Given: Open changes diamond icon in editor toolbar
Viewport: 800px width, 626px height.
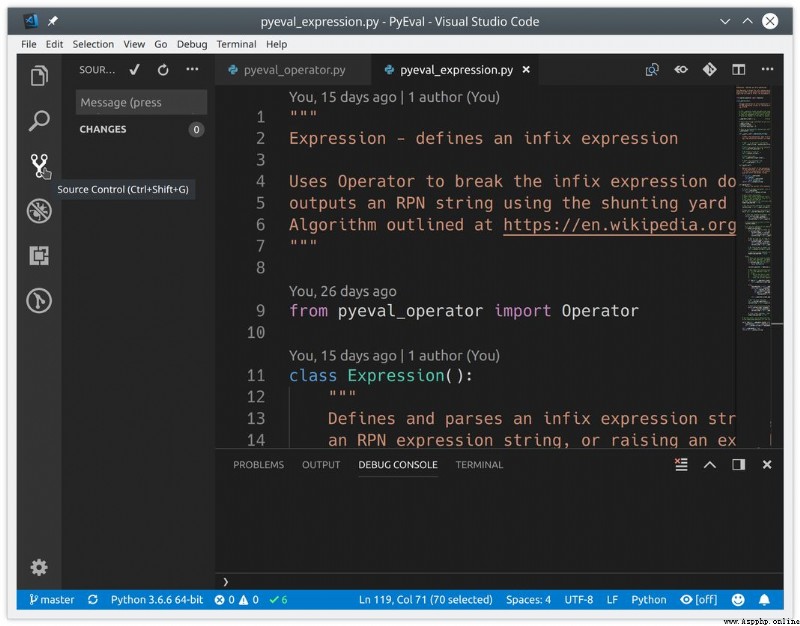Looking at the screenshot, I should click(x=710, y=69).
